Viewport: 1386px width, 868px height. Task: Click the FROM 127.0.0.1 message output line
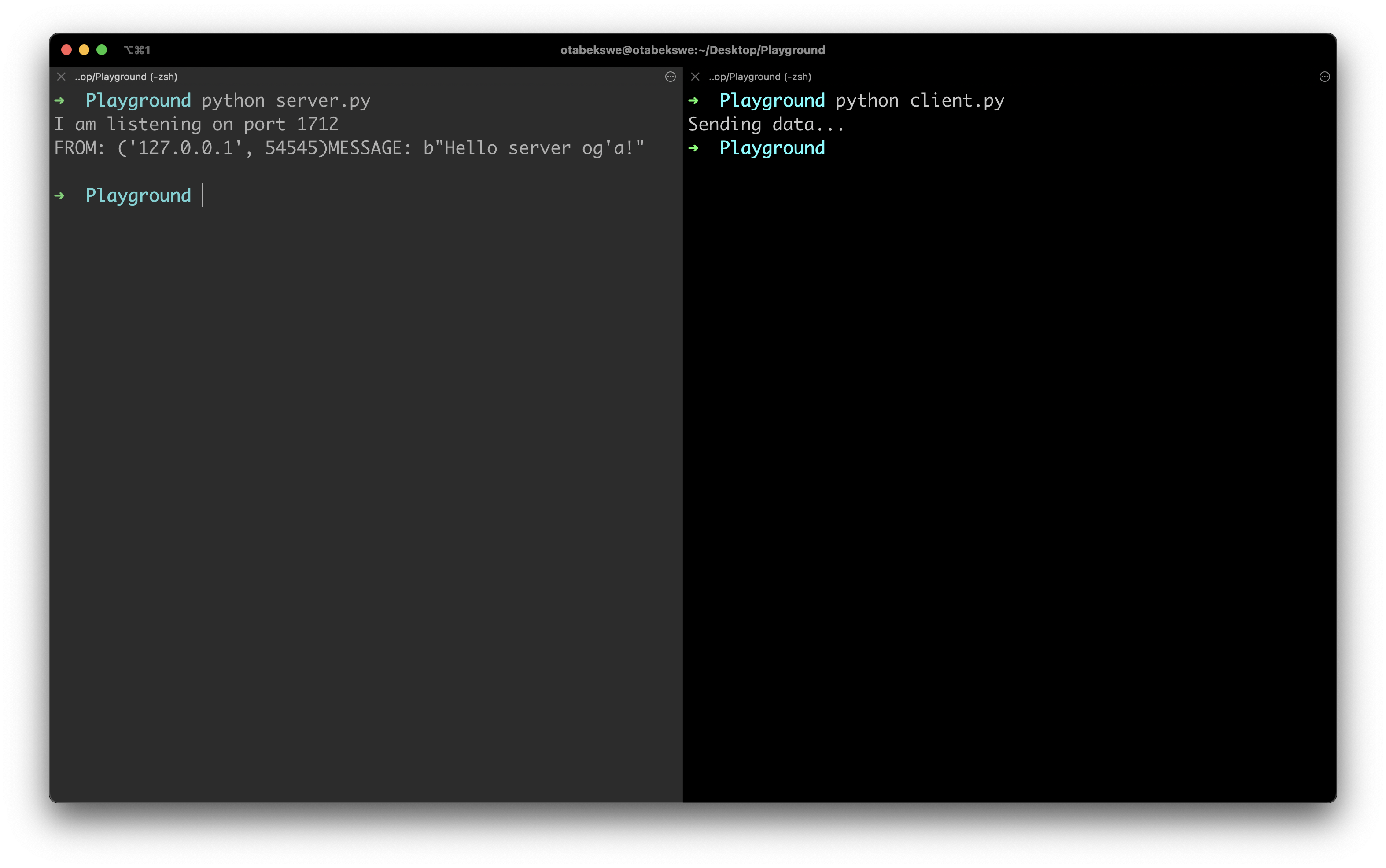349,148
